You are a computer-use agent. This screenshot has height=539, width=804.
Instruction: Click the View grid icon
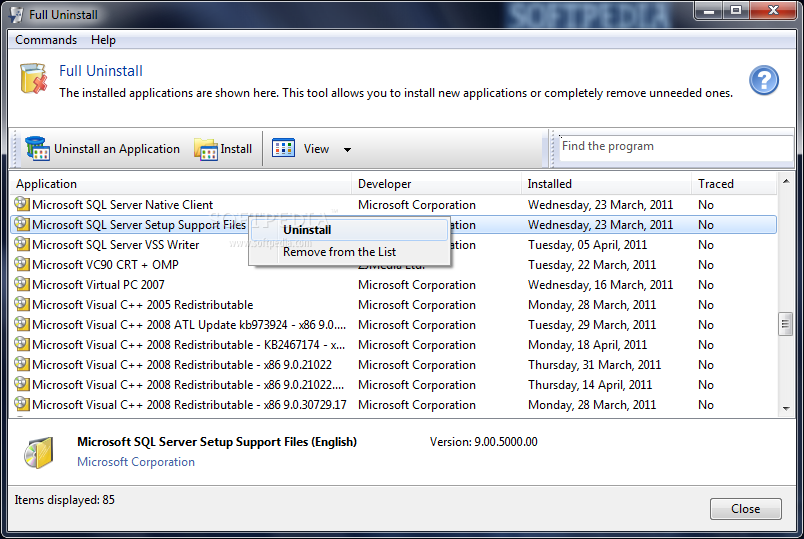283,148
